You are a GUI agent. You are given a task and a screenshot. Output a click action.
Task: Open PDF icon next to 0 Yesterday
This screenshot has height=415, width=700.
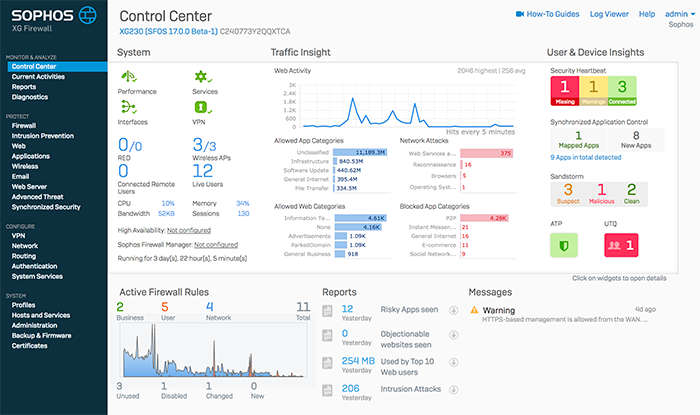click(328, 336)
